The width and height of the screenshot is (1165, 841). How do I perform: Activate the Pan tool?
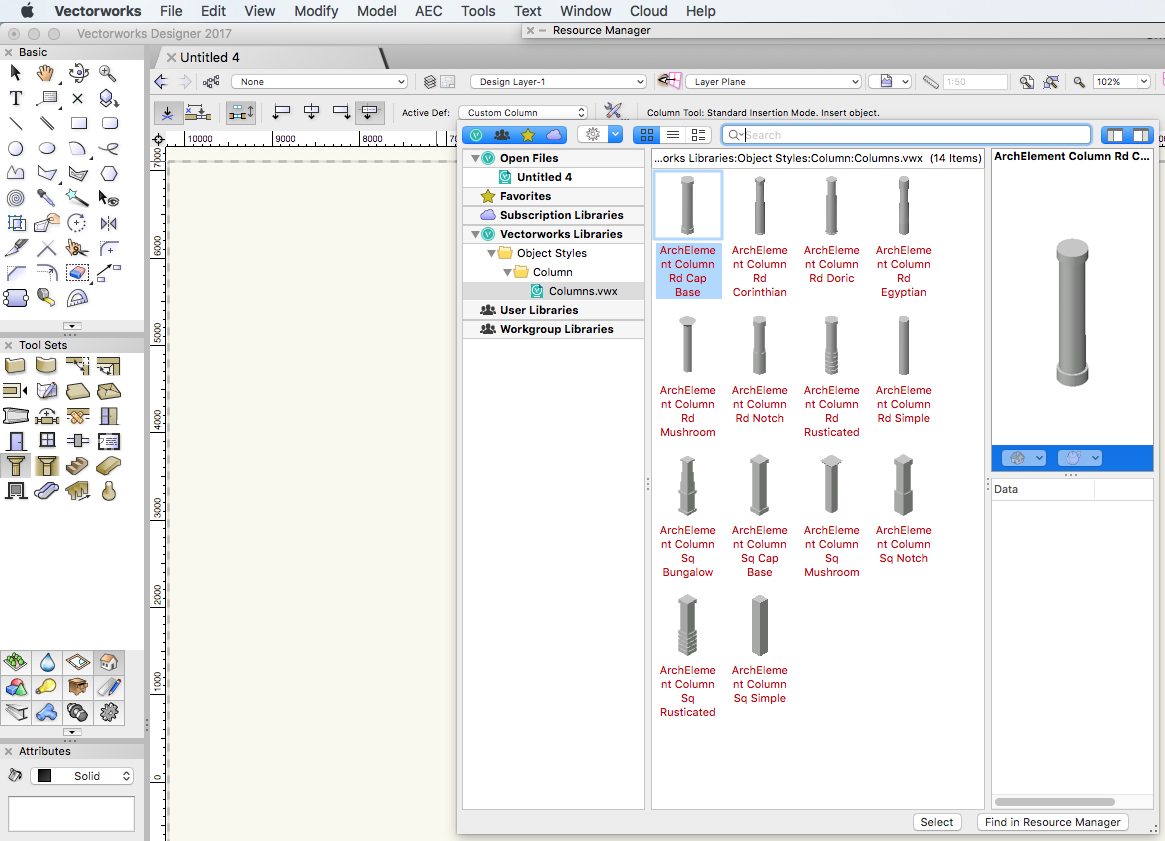[x=45, y=72]
